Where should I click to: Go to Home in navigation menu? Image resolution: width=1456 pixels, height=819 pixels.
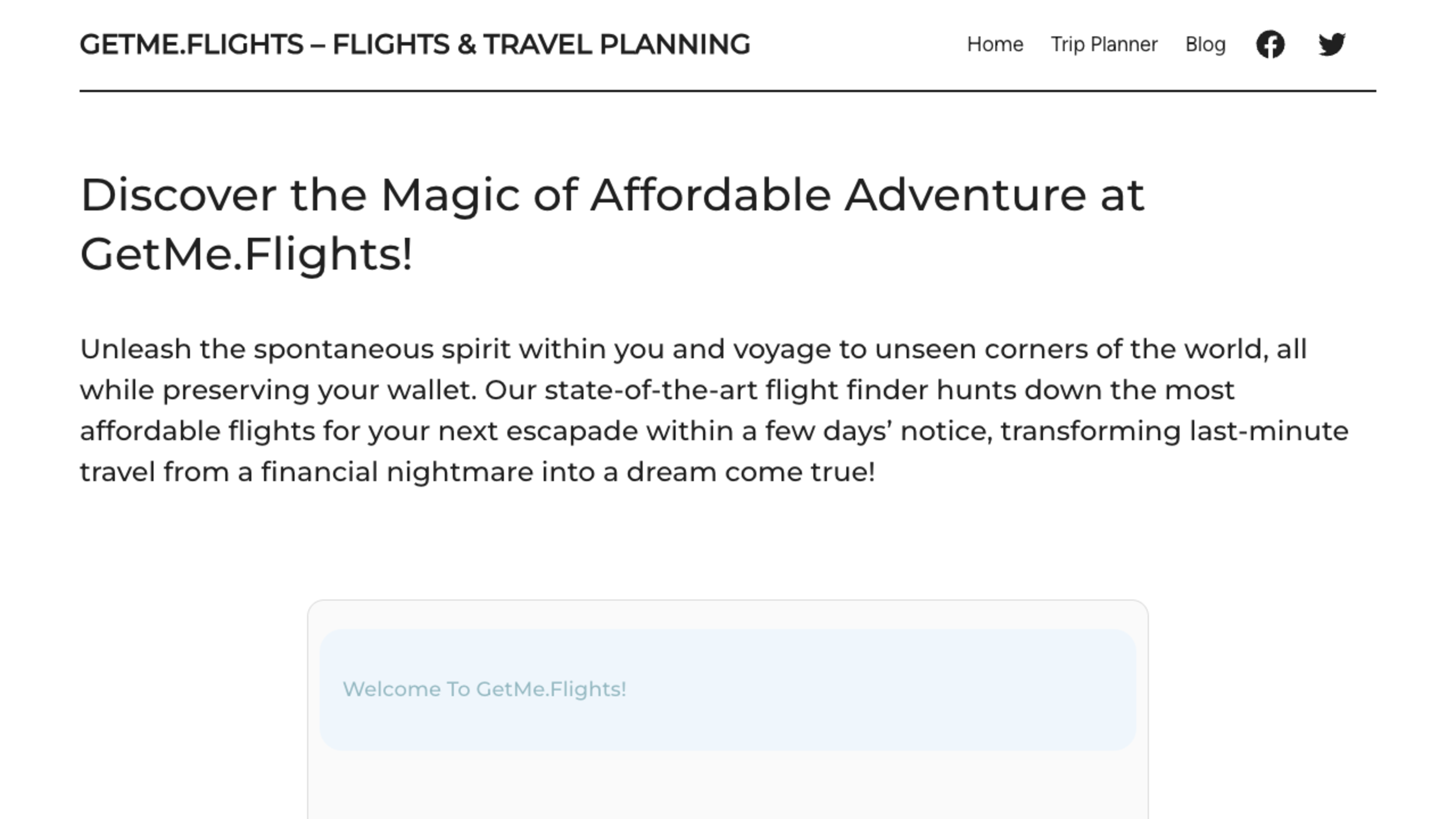point(995,44)
